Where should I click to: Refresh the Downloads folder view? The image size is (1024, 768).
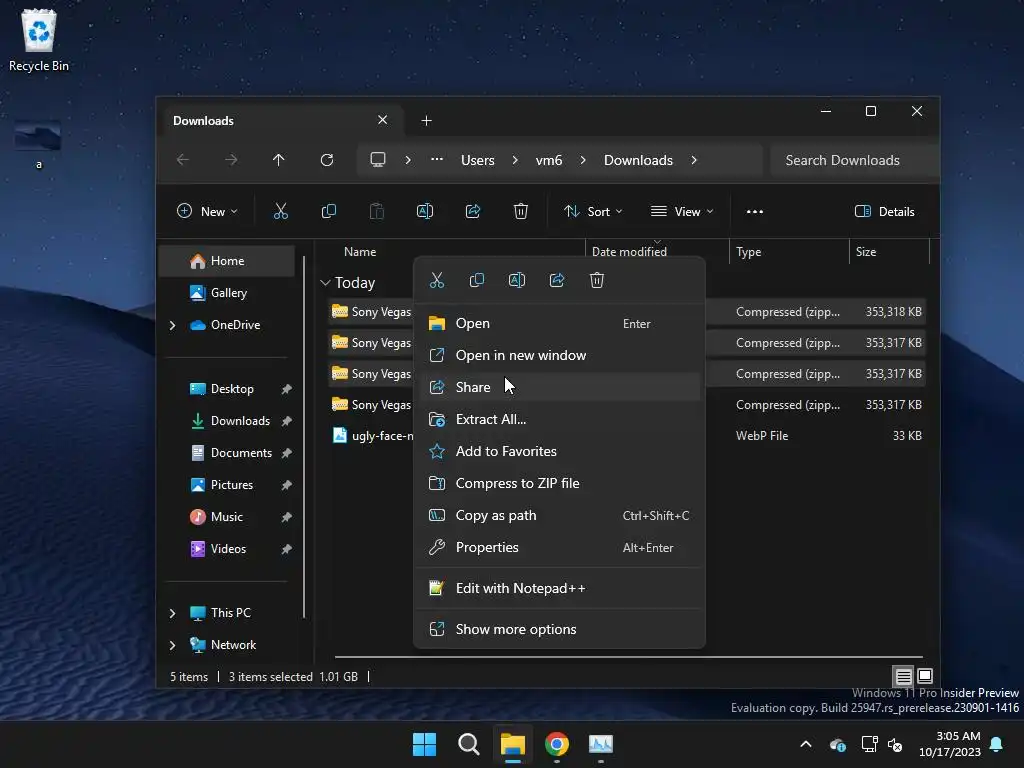pos(327,160)
